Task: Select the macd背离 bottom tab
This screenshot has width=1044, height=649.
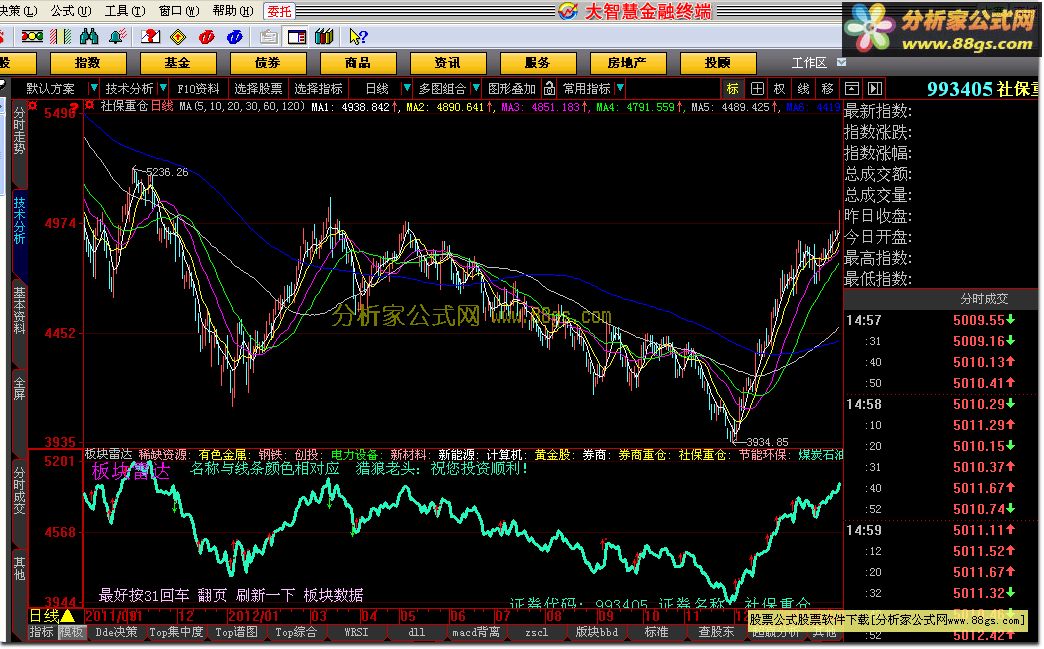Action: (x=475, y=632)
